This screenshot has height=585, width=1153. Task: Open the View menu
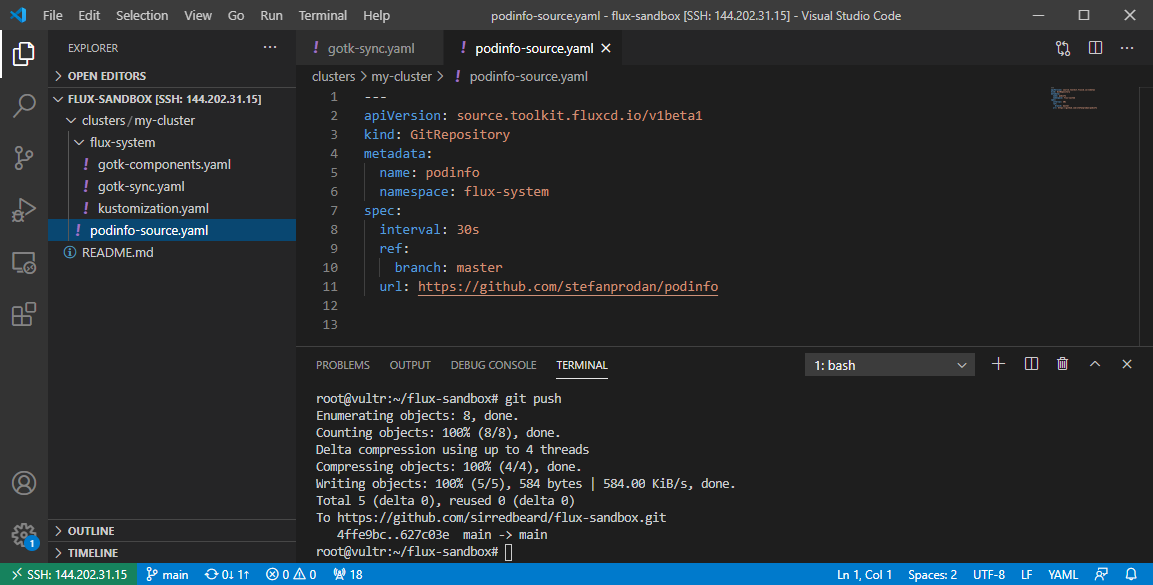(198, 15)
